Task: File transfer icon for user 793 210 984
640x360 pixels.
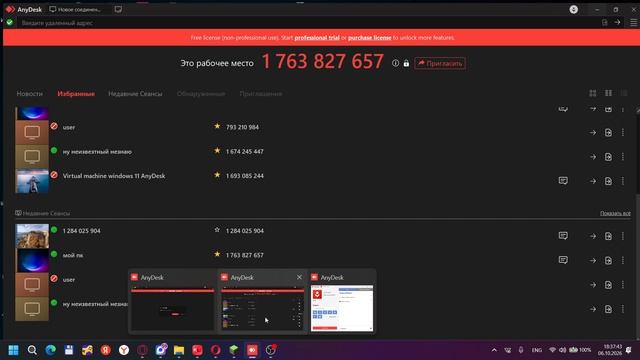Action: tap(608, 133)
